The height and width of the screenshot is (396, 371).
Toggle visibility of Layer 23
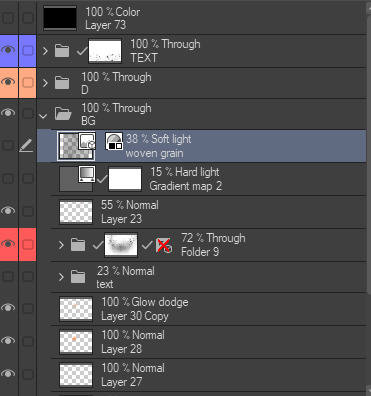(x=8, y=211)
